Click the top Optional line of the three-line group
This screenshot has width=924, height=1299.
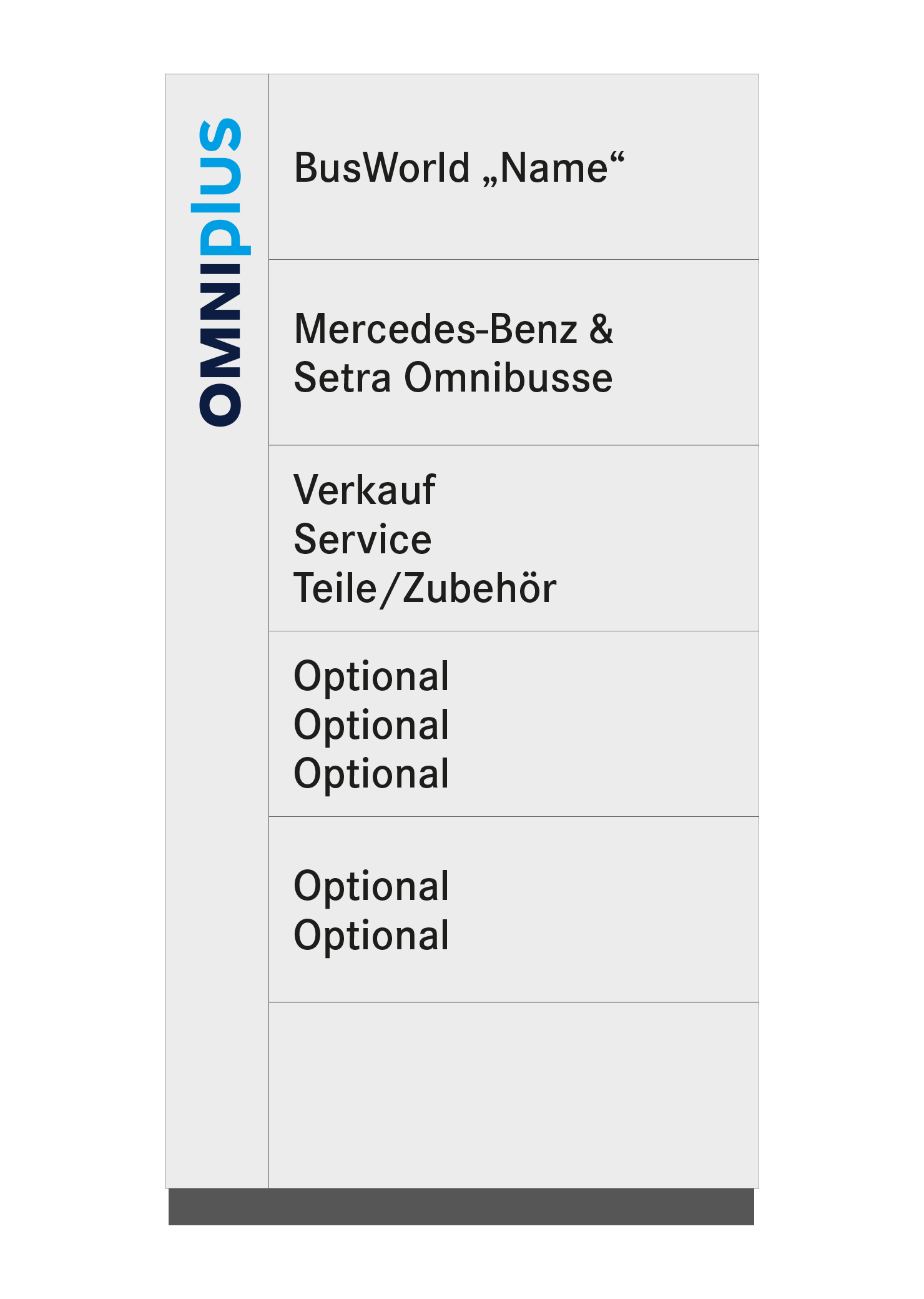[x=371, y=677]
